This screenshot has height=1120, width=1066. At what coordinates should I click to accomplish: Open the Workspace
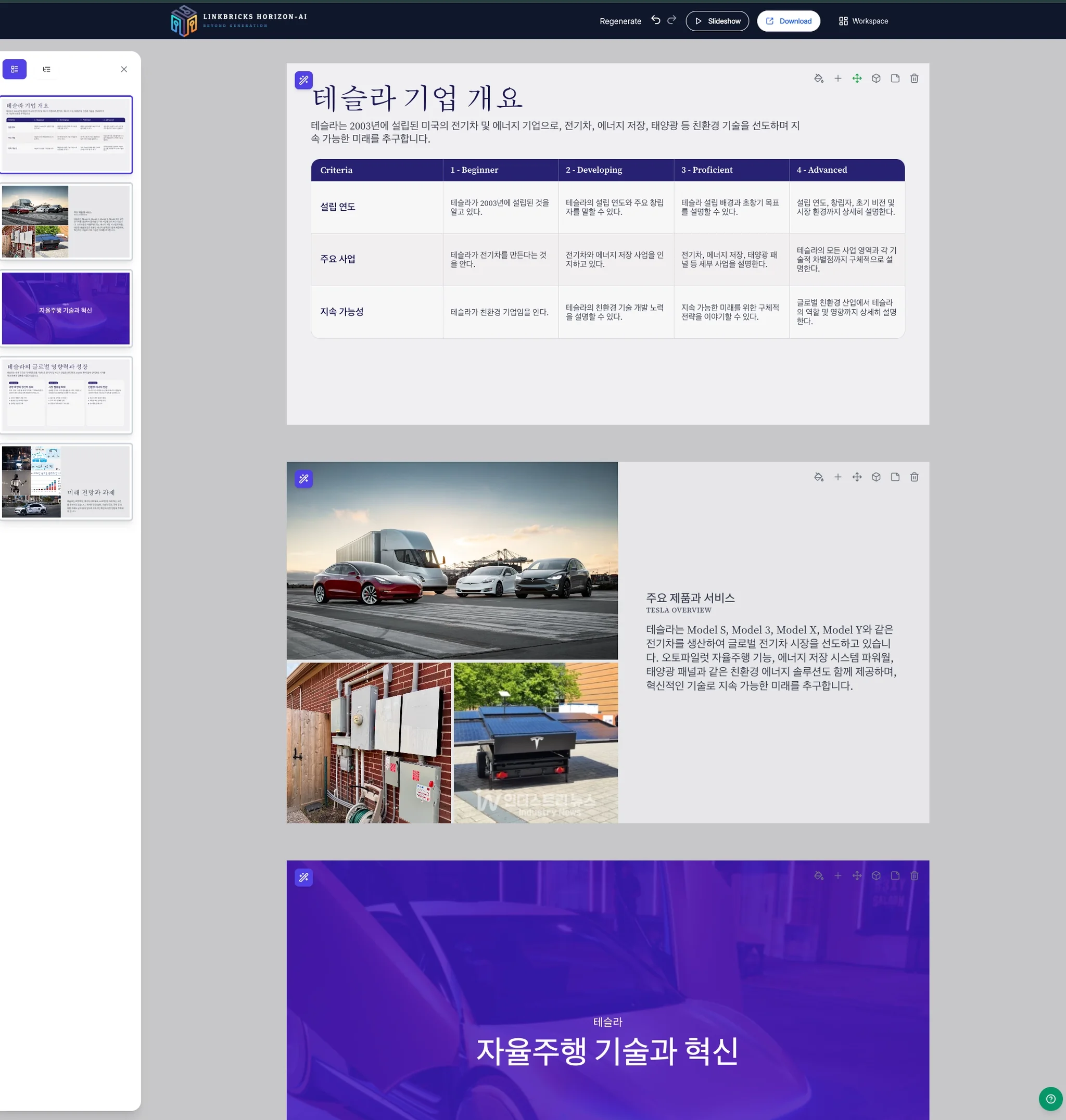pos(863,21)
